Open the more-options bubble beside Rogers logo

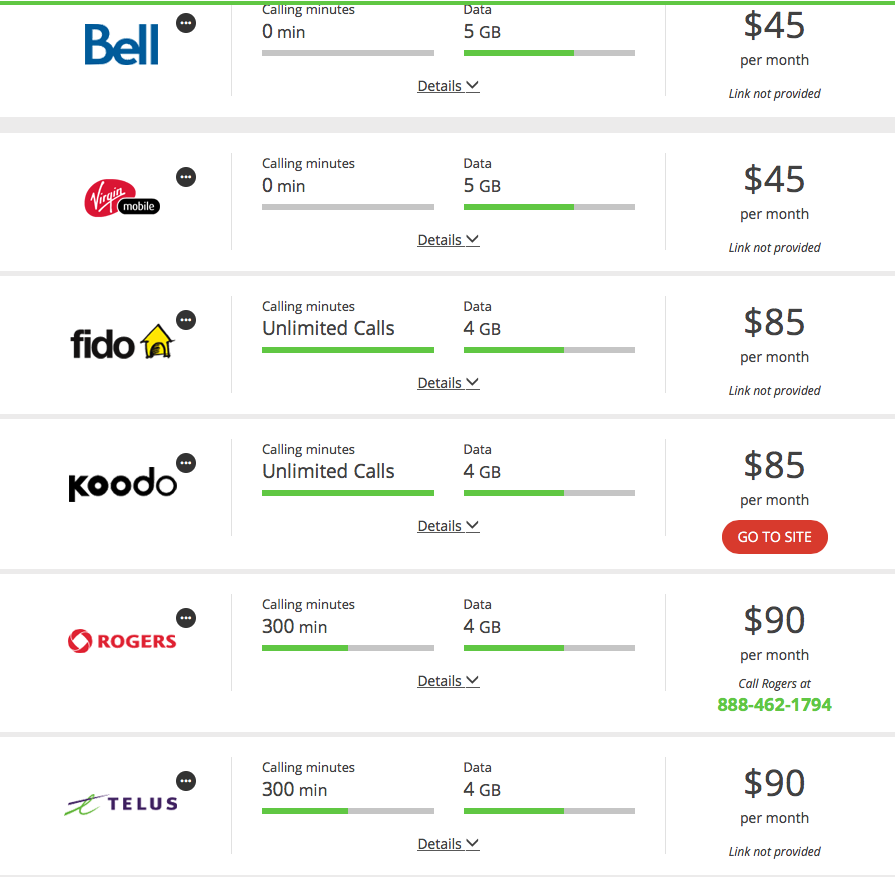pyautogui.click(x=186, y=618)
